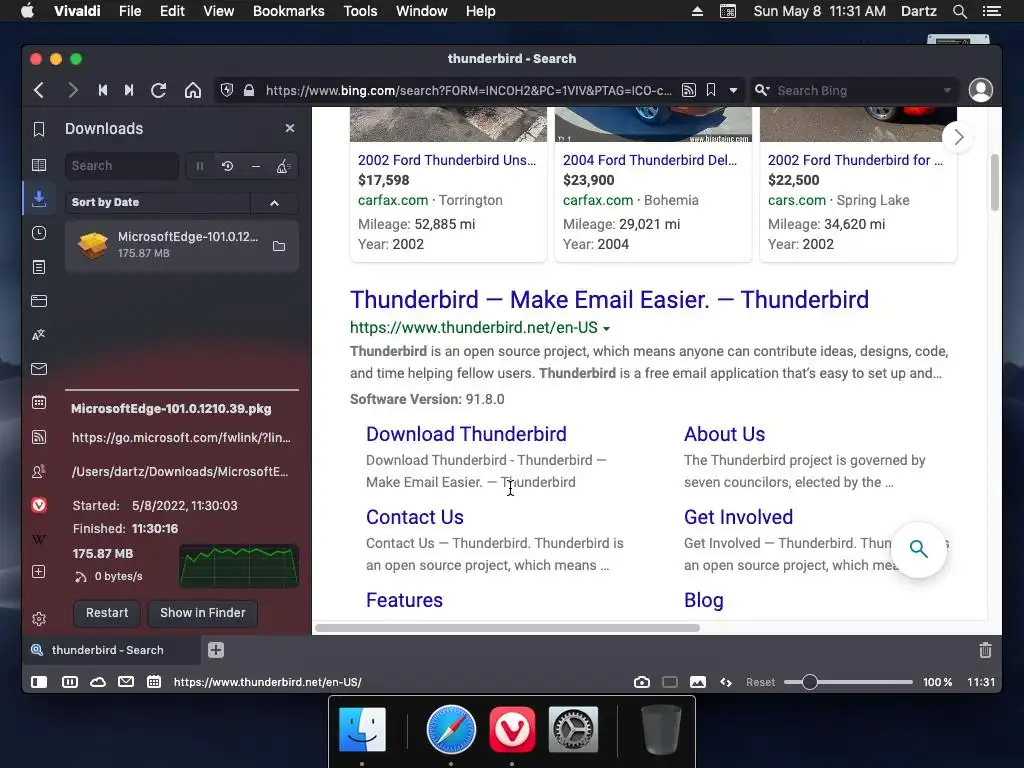The height and width of the screenshot is (768, 1024).
Task: Expand thunderbird.net URL dropdown arrow
Action: [607, 328]
